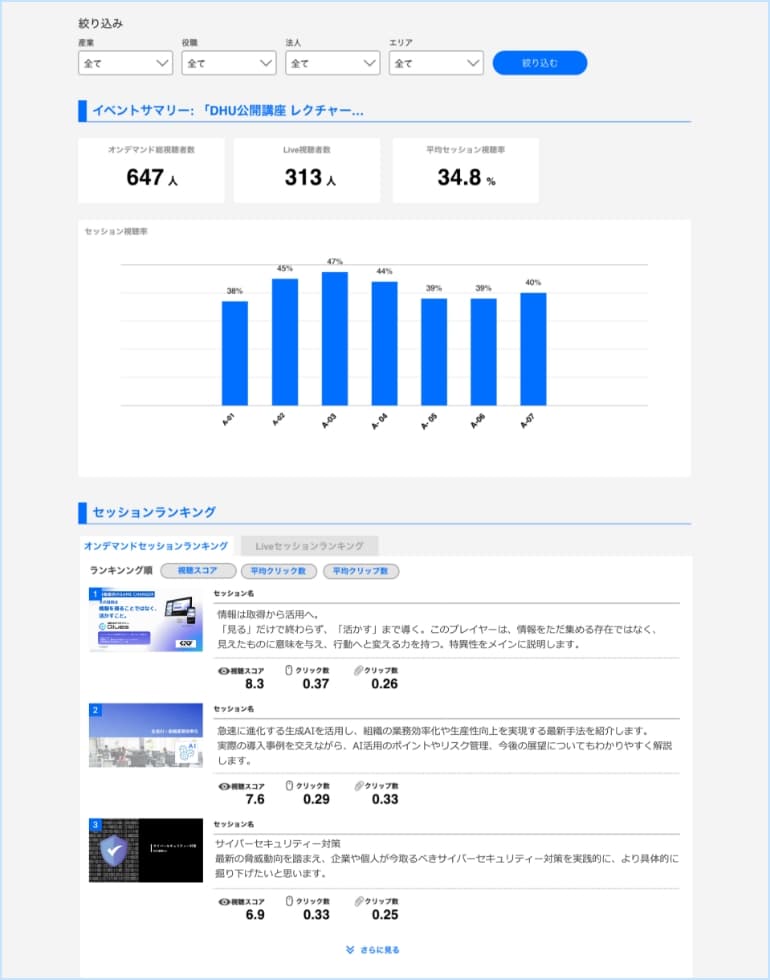Open the エリア filter dropdown
The width and height of the screenshot is (770, 980).
click(x=436, y=63)
